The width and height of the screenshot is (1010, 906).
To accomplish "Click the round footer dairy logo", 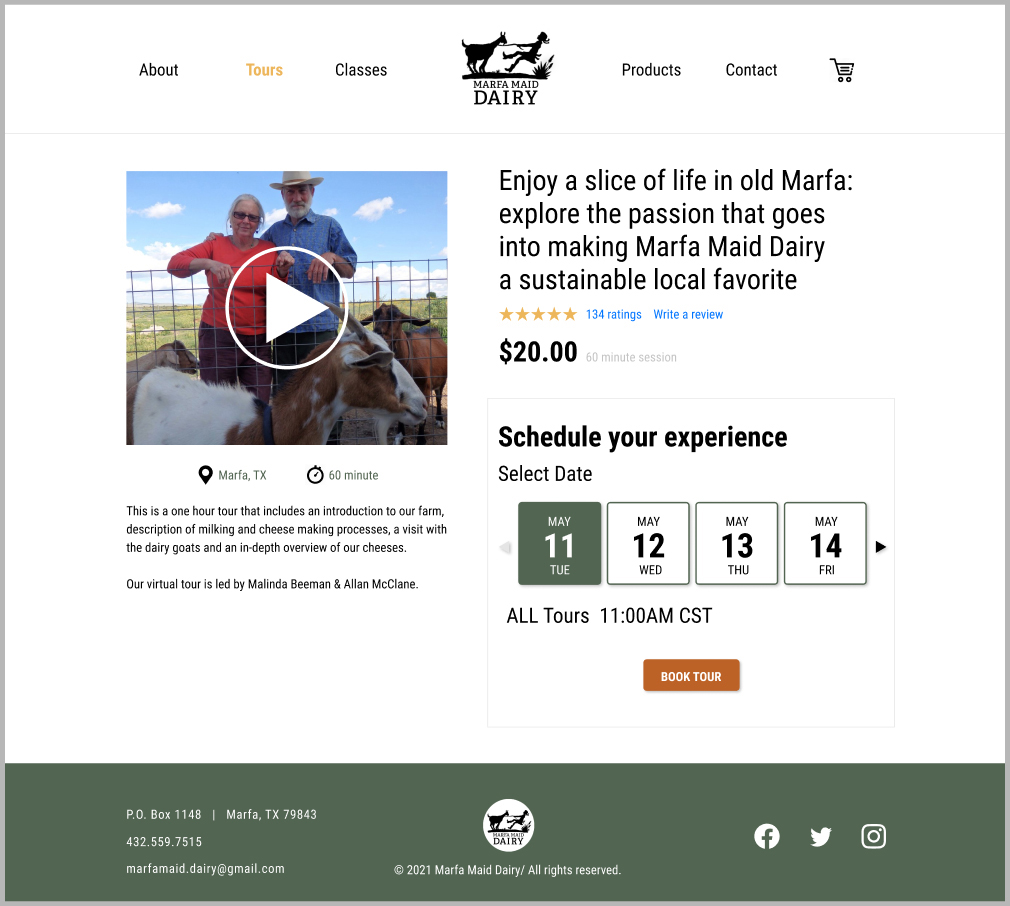I will [508, 825].
